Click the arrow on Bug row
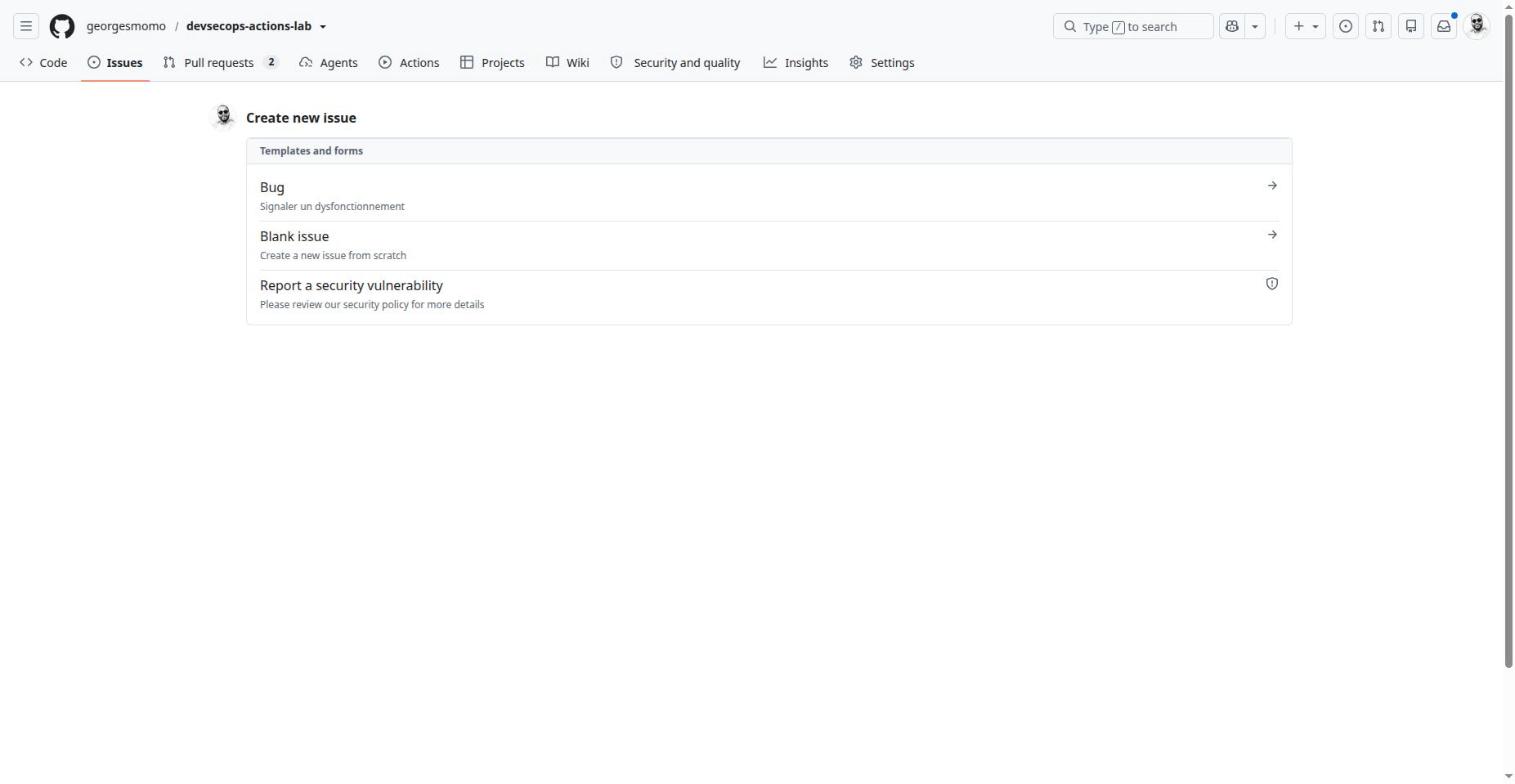 (x=1272, y=186)
